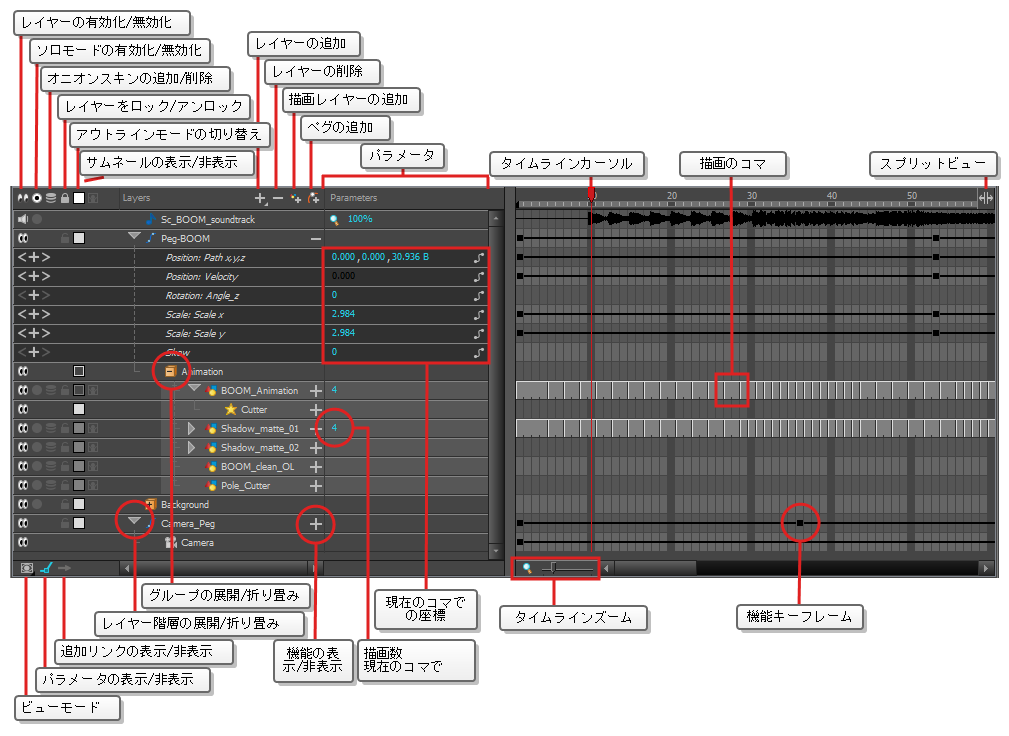
Task: Disable the BOOM_Animation layer
Action: 23,391
